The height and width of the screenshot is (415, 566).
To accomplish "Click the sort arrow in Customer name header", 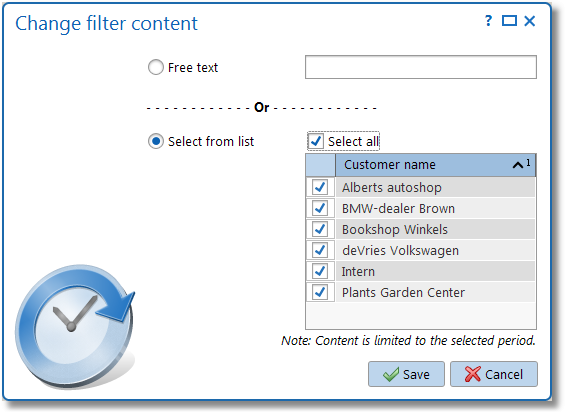I will point(518,165).
